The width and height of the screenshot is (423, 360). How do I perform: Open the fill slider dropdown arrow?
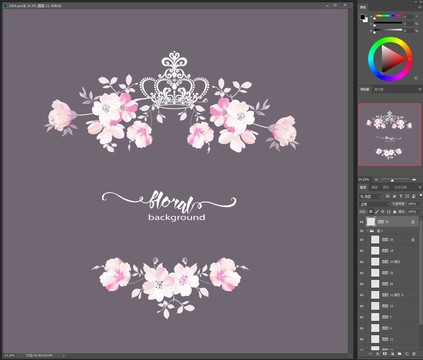(x=420, y=212)
